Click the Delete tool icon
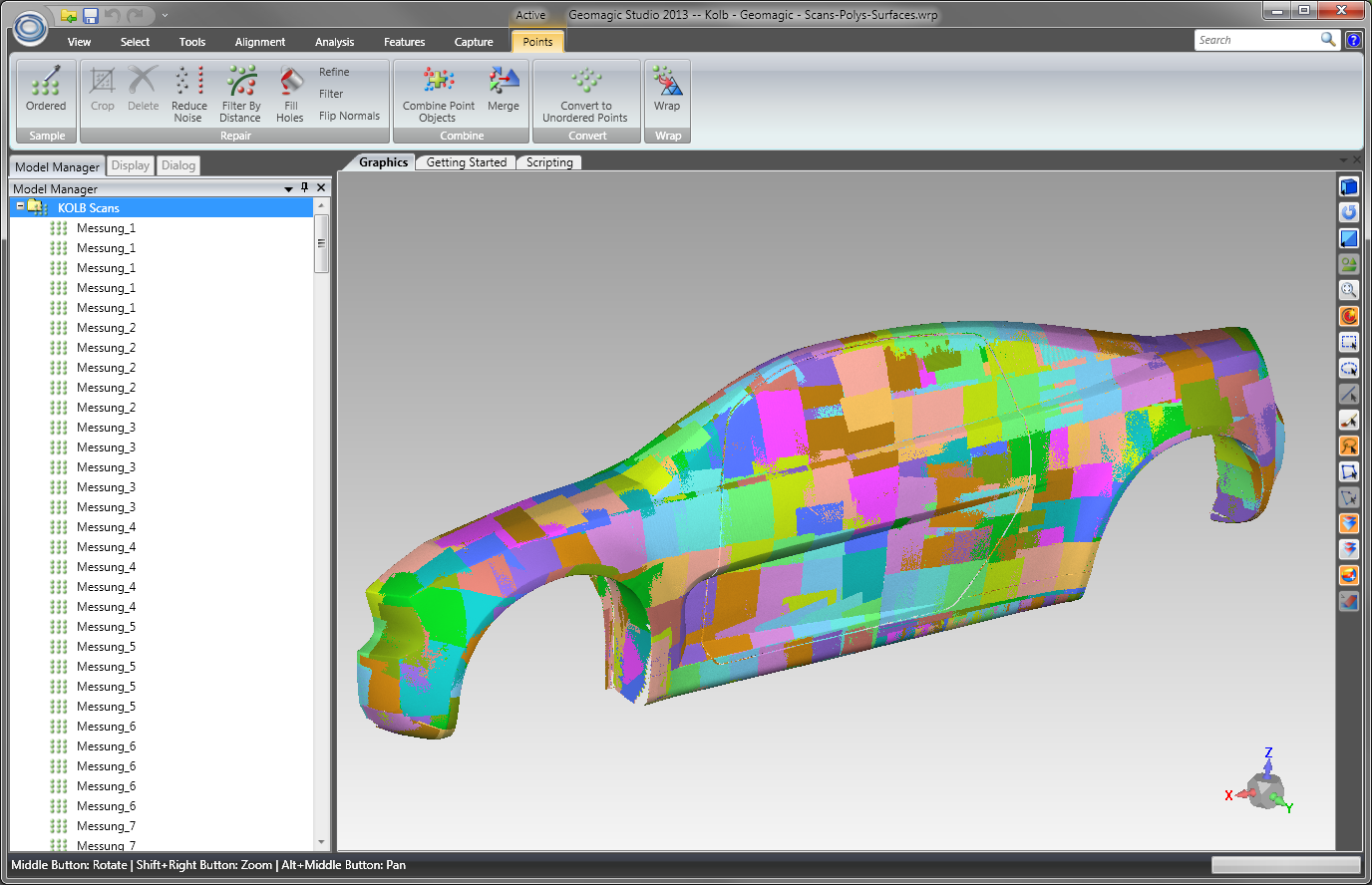 pyautogui.click(x=143, y=90)
